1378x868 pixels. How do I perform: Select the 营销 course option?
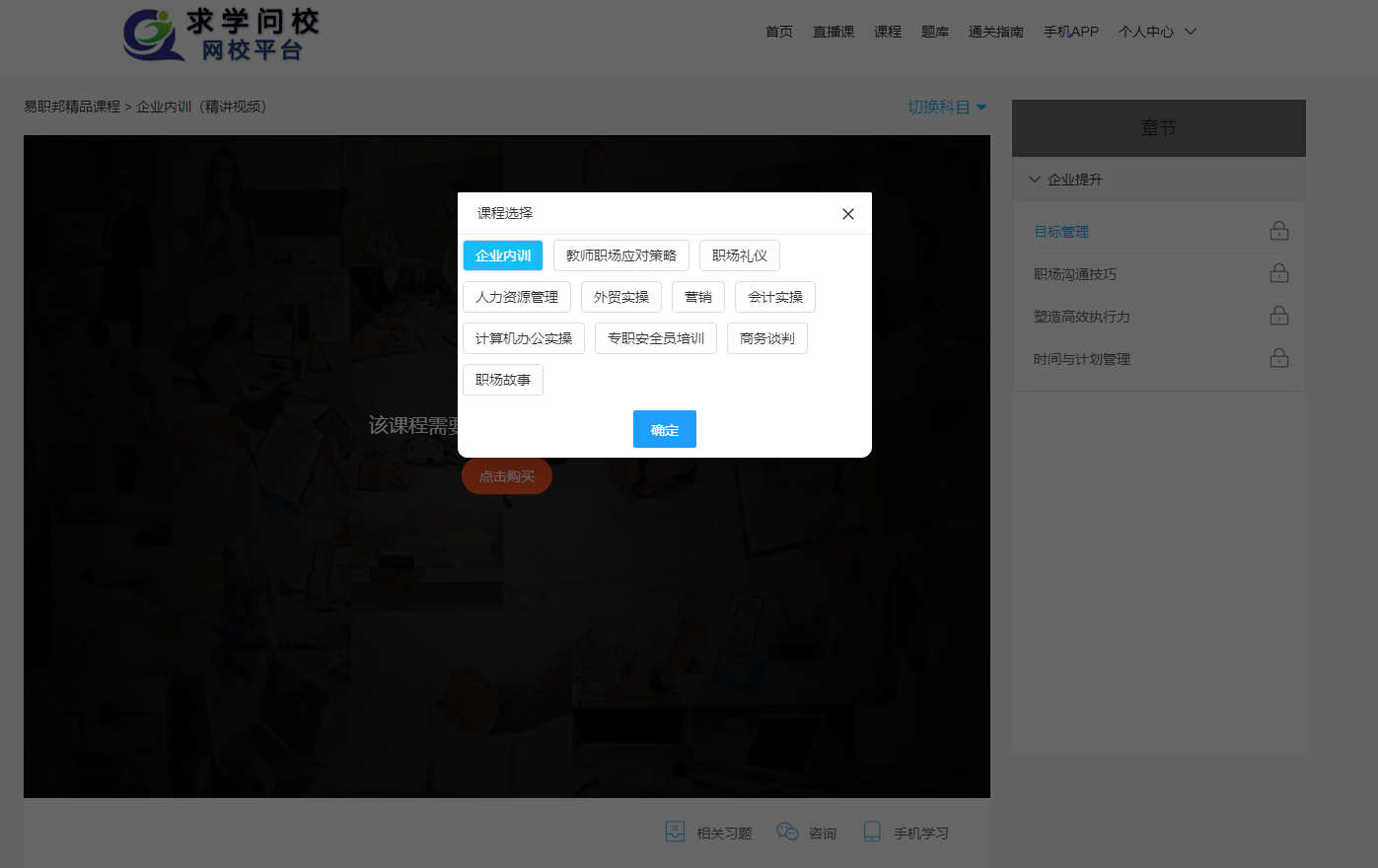click(698, 296)
